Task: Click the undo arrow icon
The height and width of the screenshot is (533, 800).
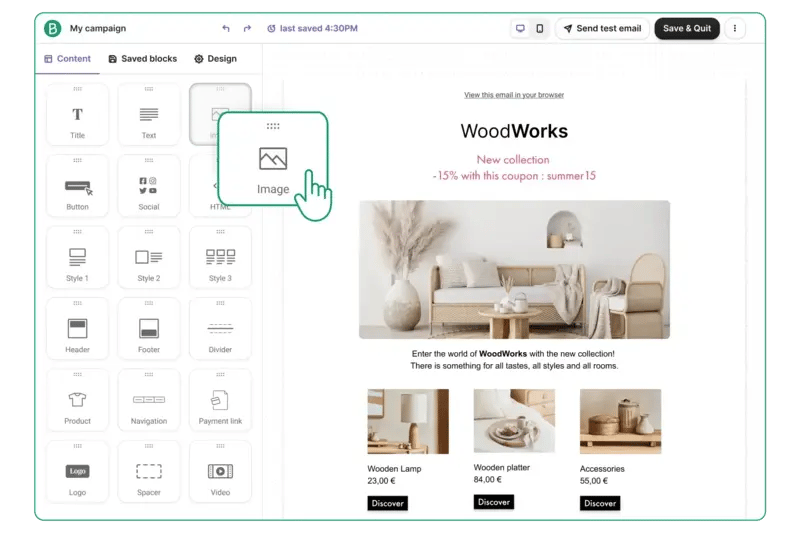Action: click(226, 29)
